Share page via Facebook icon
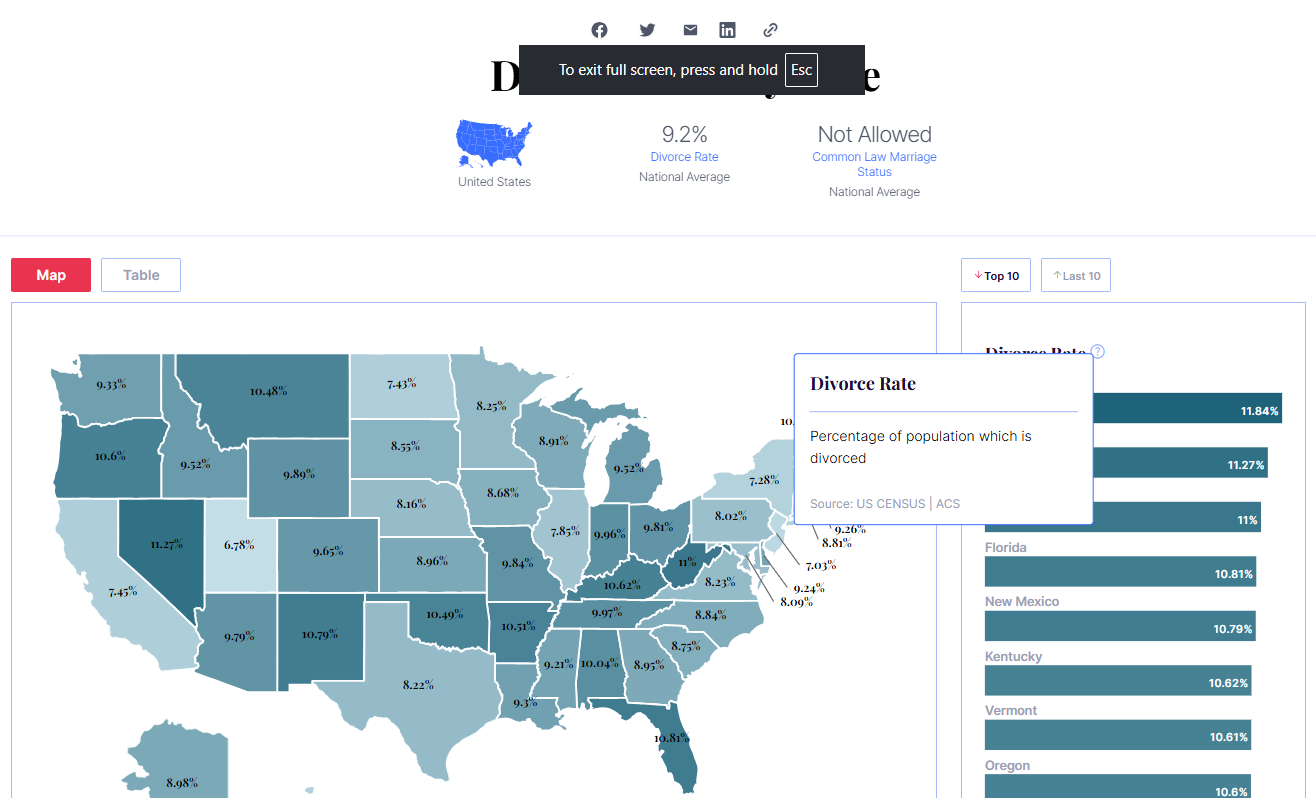Image resolution: width=1316 pixels, height=798 pixels. (x=599, y=30)
